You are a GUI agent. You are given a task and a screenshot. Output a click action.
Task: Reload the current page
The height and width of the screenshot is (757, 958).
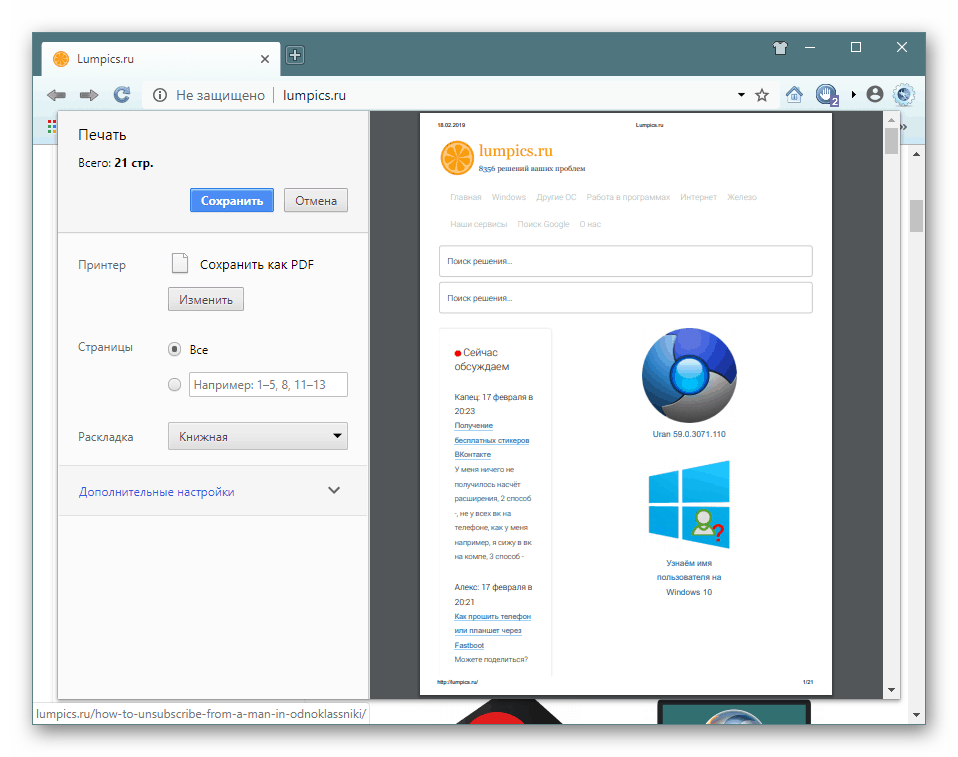click(122, 94)
